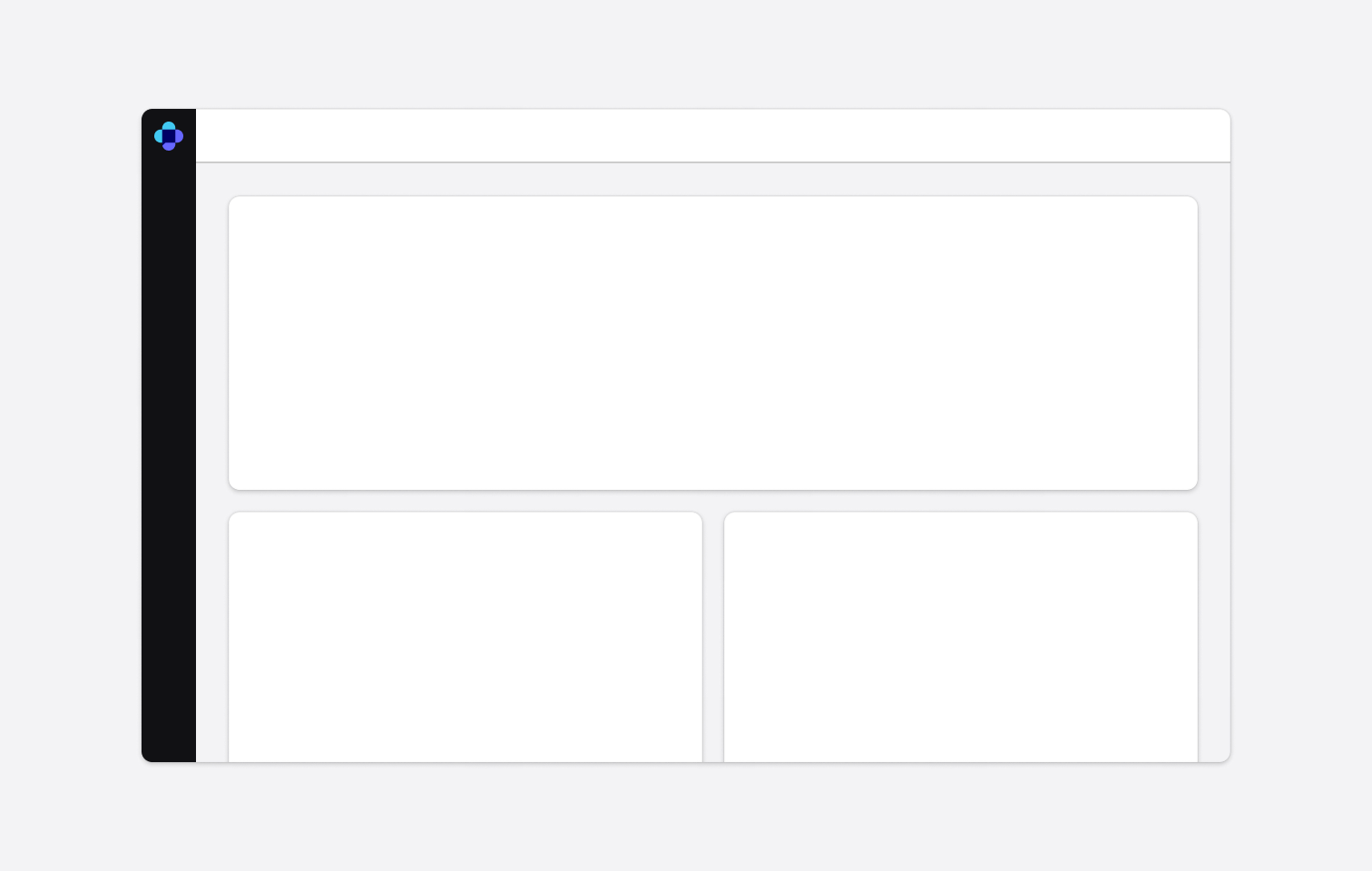Click the cyan left petal of the logo
This screenshot has height=871, width=1372.
coord(159,136)
